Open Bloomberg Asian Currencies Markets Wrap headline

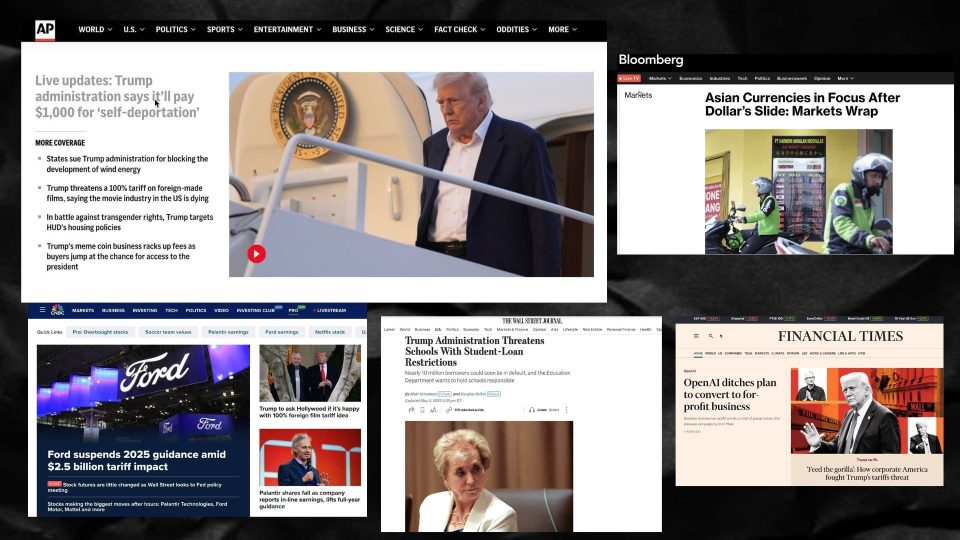pos(802,104)
